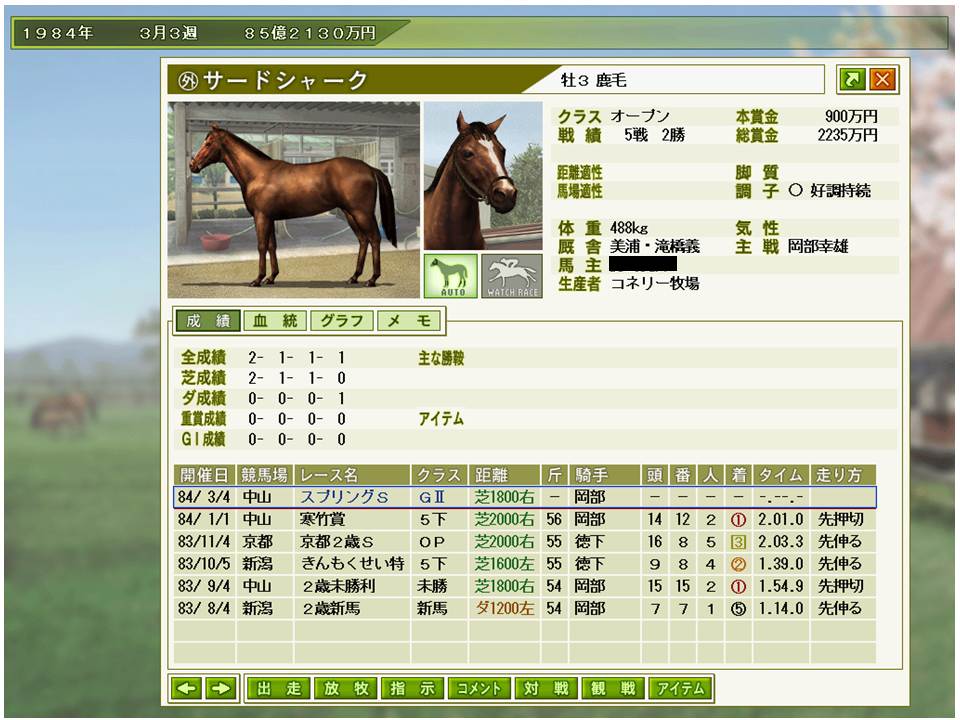Click the 出走 button
The image size is (960, 720).
pos(279,688)
